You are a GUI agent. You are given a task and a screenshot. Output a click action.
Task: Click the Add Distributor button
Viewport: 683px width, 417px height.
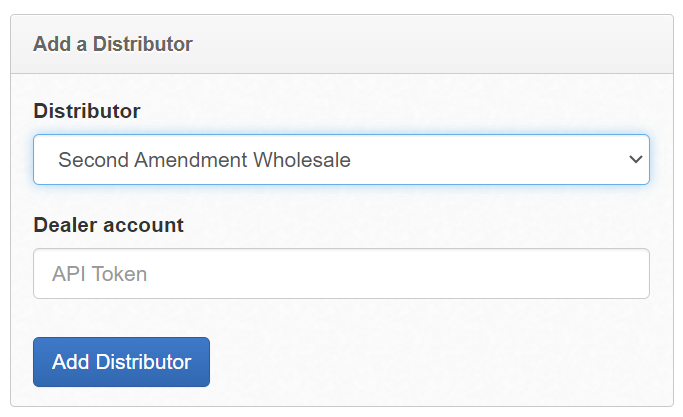(x=122, y=362)
